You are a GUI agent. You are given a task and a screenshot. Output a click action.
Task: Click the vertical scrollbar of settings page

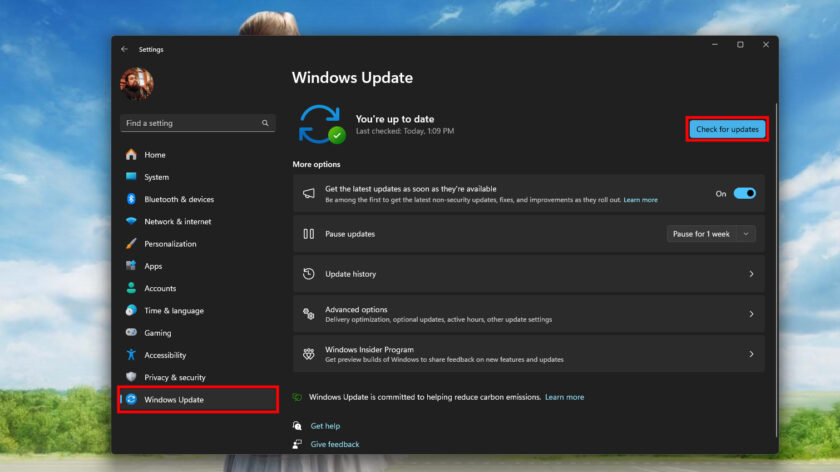776,271
